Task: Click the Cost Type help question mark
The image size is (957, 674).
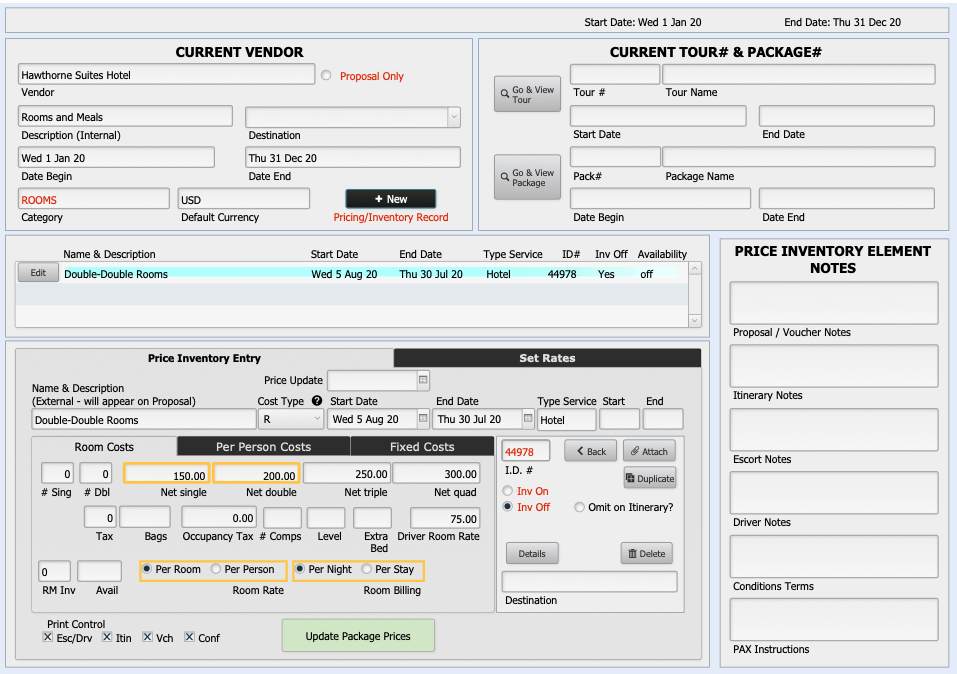Action: 317,400
